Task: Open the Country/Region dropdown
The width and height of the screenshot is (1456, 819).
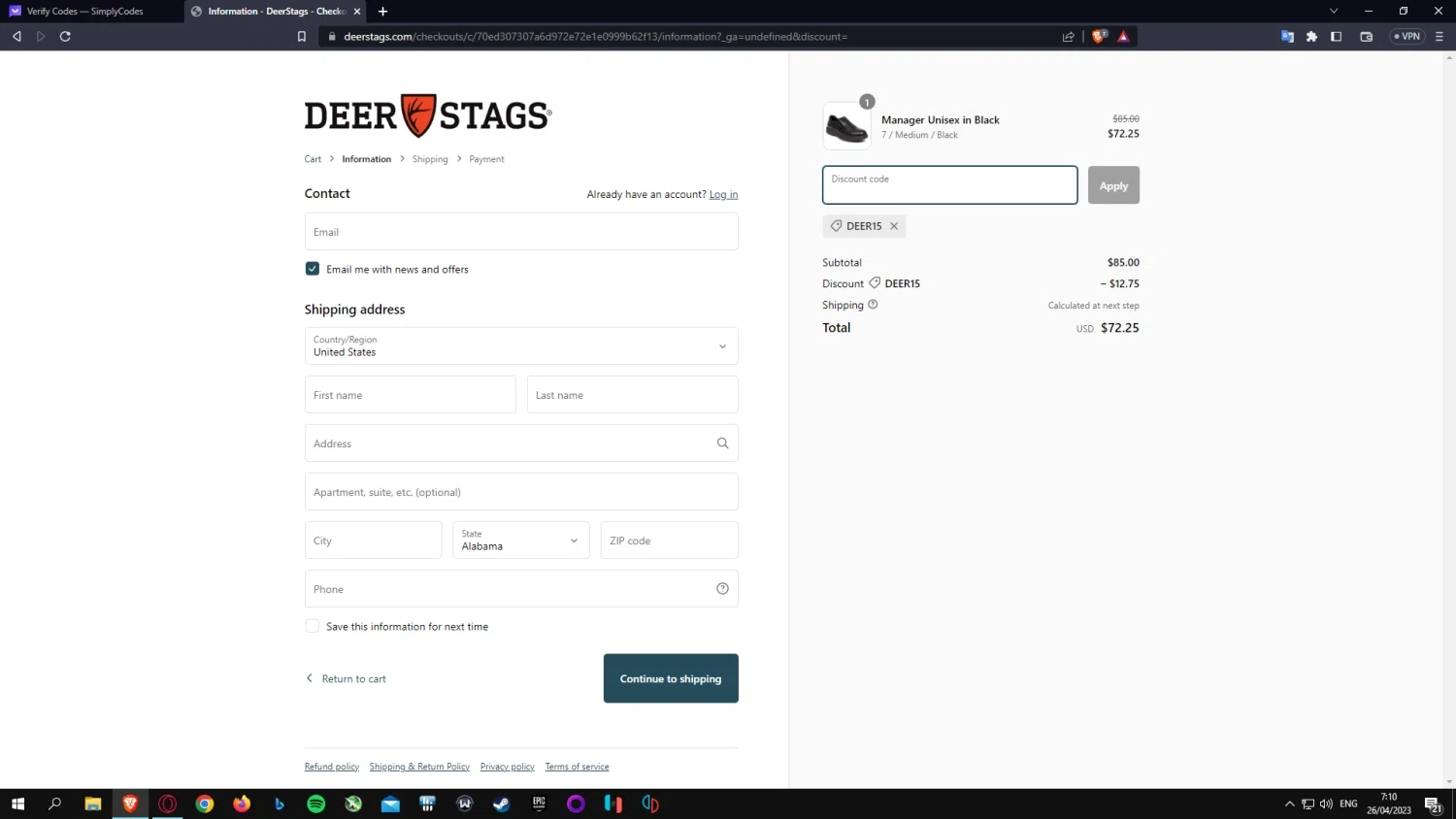Action: point(521,346)
